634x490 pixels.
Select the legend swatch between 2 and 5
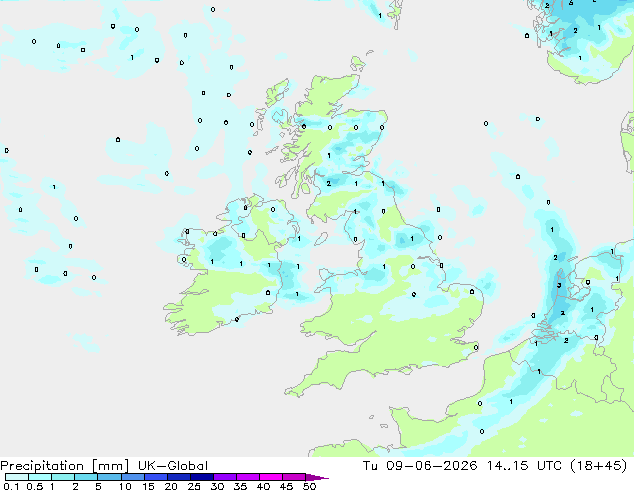pos(86,477)
